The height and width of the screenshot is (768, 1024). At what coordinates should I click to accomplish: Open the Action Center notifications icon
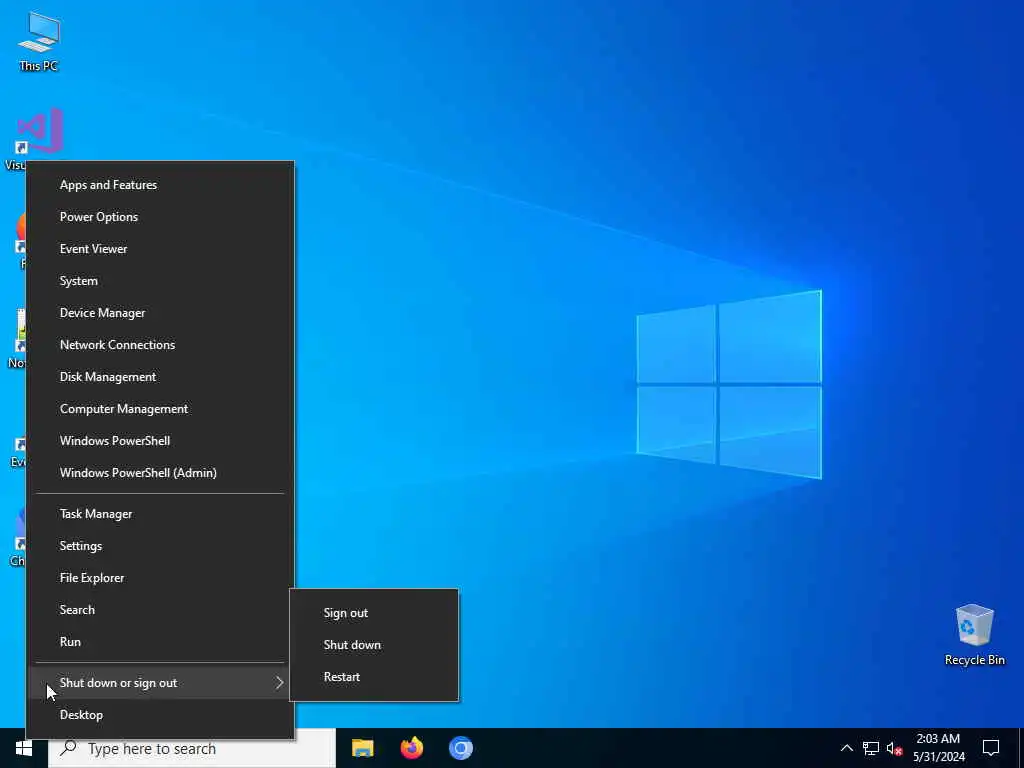(x=991, y=748)
